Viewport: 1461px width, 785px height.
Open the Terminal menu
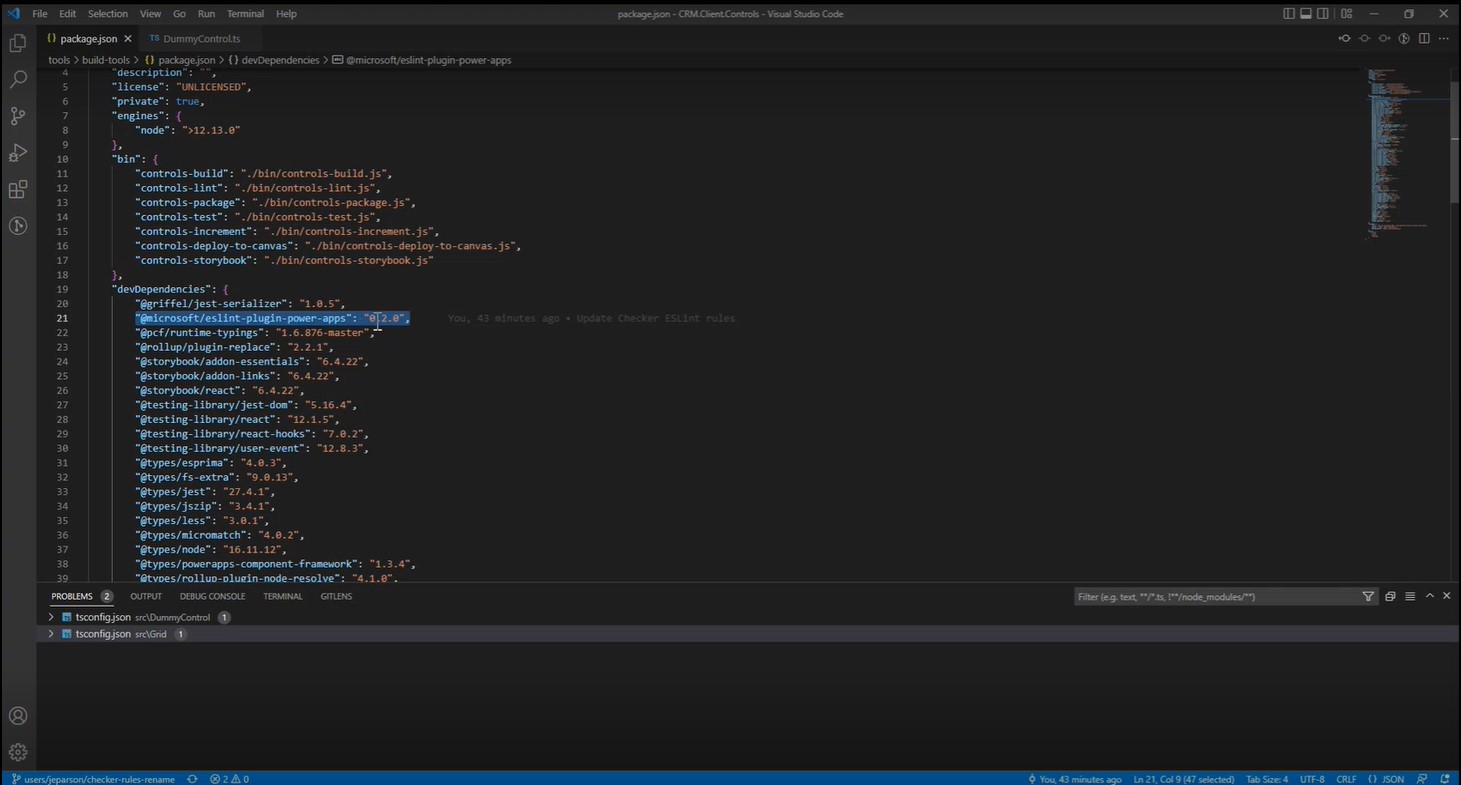[245, 13]
